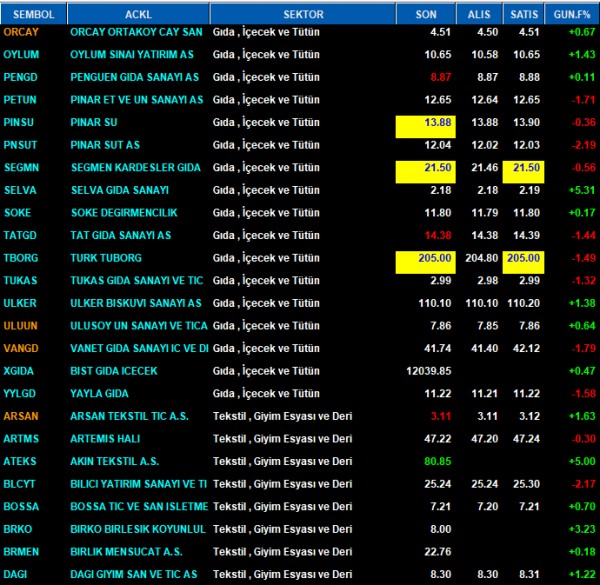
Task: Click highlighted 21.50 SON cell for SEGMN
Action: [426, 167]
